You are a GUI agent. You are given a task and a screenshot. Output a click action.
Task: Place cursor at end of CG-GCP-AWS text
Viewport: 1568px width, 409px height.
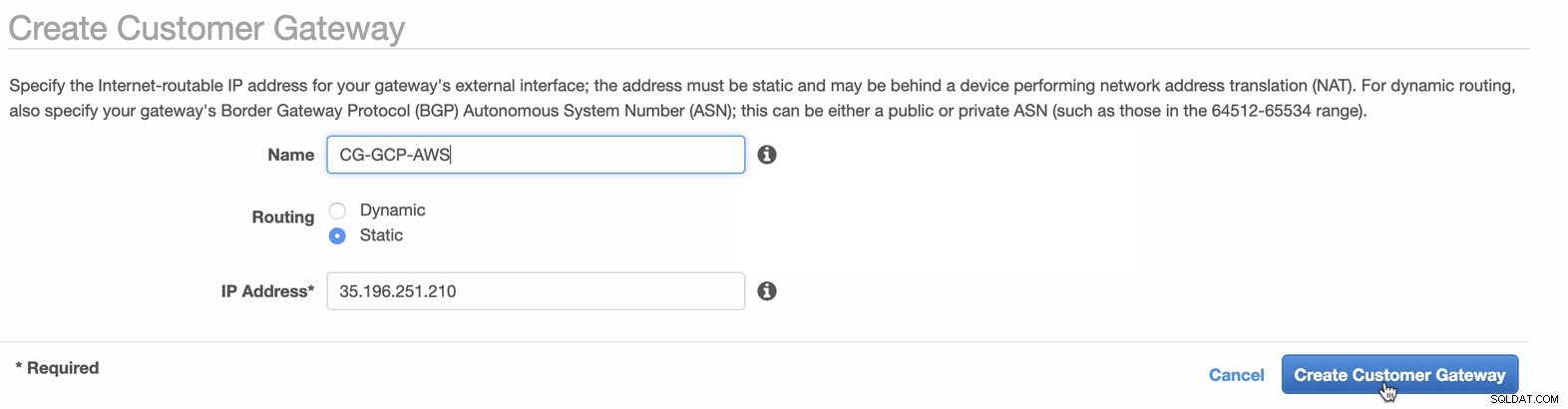pyautogui.click(x=451, y=155)
